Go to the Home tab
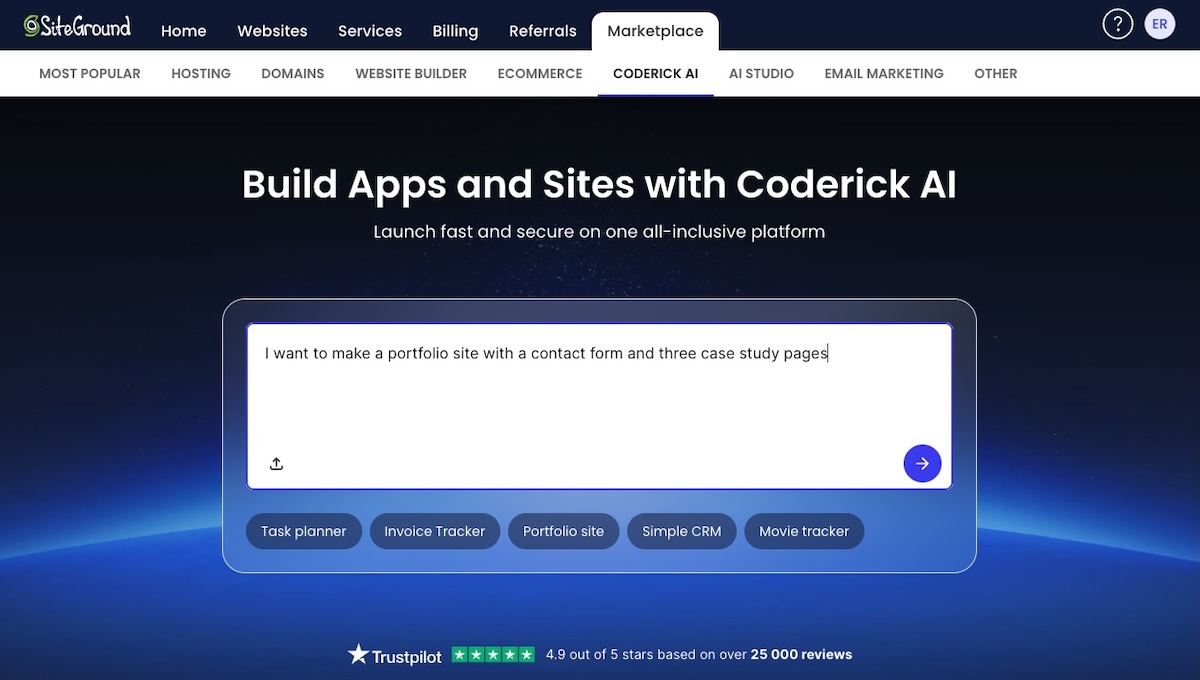This screenshot has height=680, width=1200. (184, 31)
